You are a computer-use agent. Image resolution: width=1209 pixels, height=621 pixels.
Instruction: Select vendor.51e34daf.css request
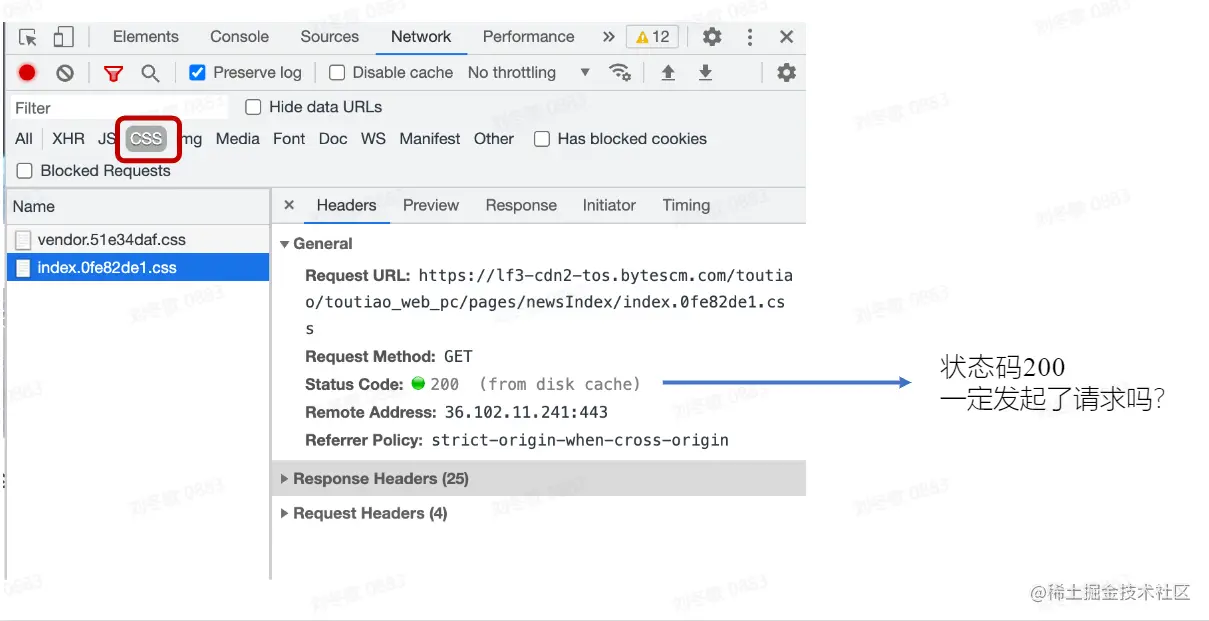111,240
